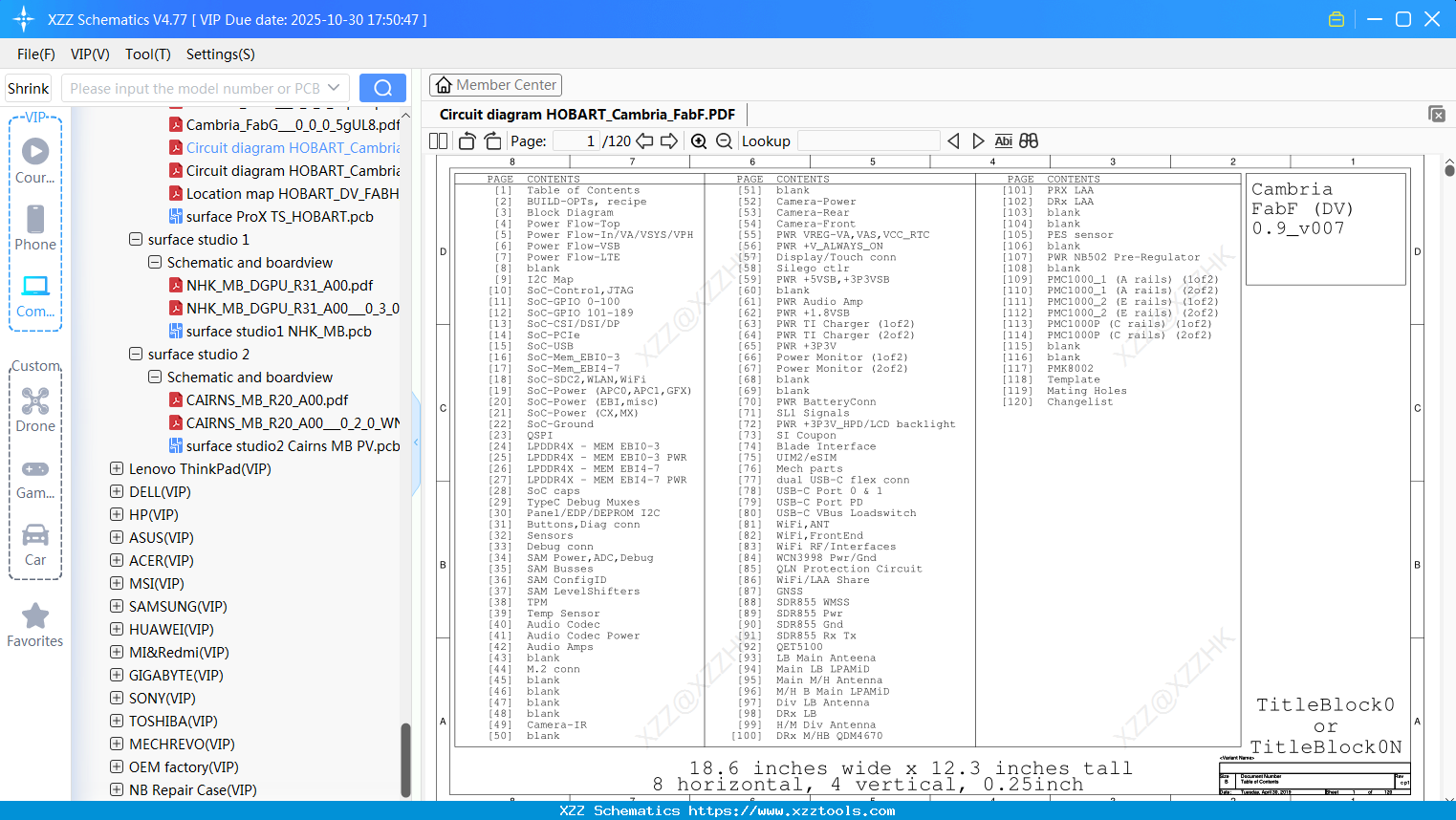Expand the HP(VIP) node
This screenshot has height=820, width=1456.
click(x=117, y=514)
